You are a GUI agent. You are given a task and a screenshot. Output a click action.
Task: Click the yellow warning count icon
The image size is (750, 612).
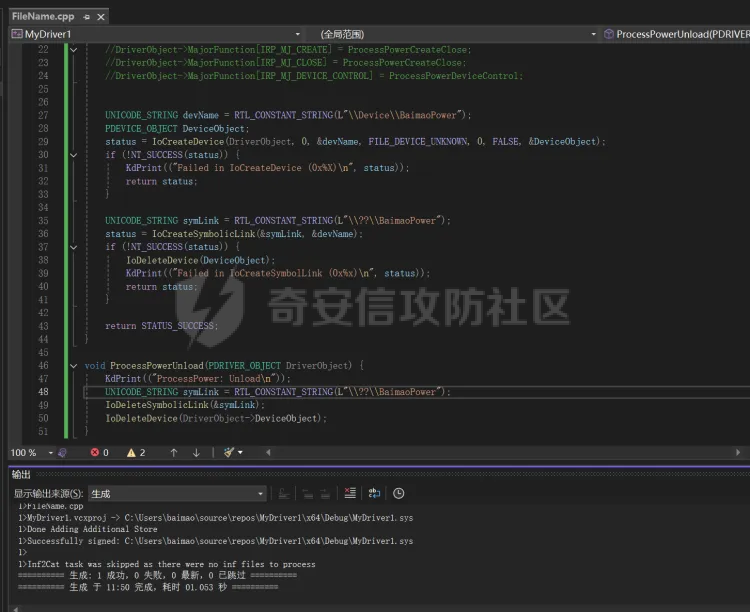click(x=131, y=453)
